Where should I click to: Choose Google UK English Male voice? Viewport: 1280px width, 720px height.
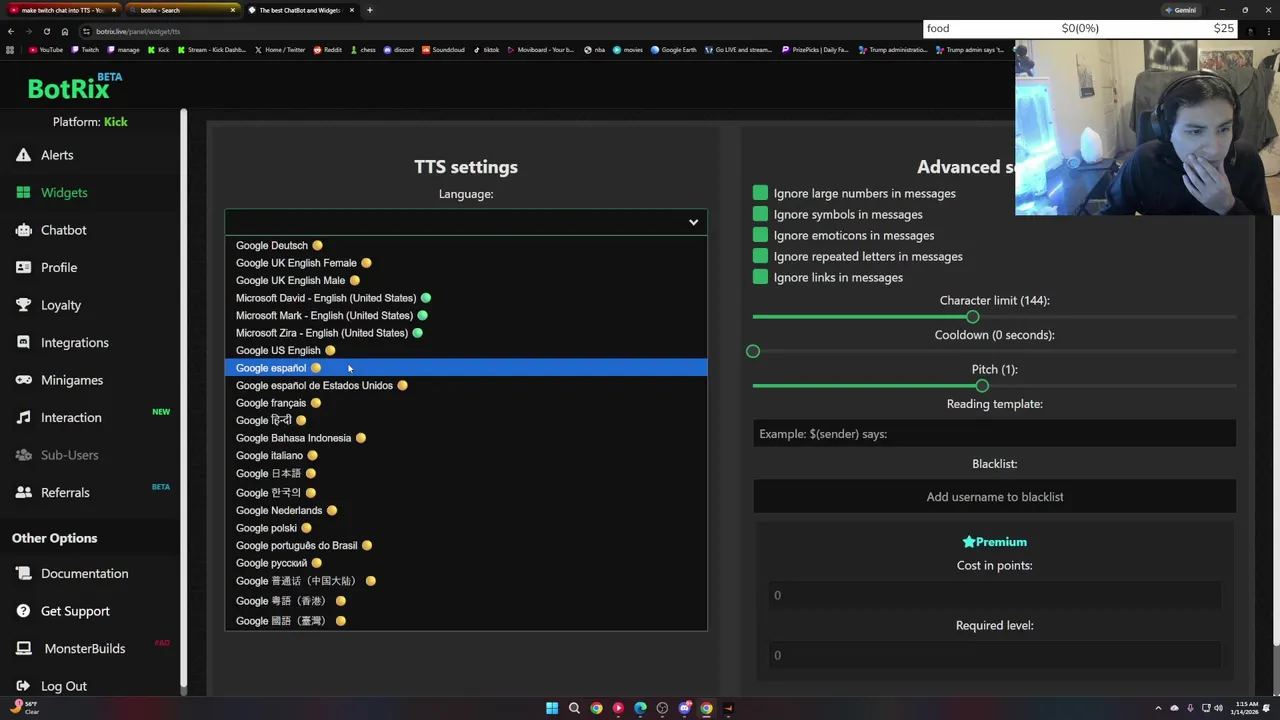466,280
